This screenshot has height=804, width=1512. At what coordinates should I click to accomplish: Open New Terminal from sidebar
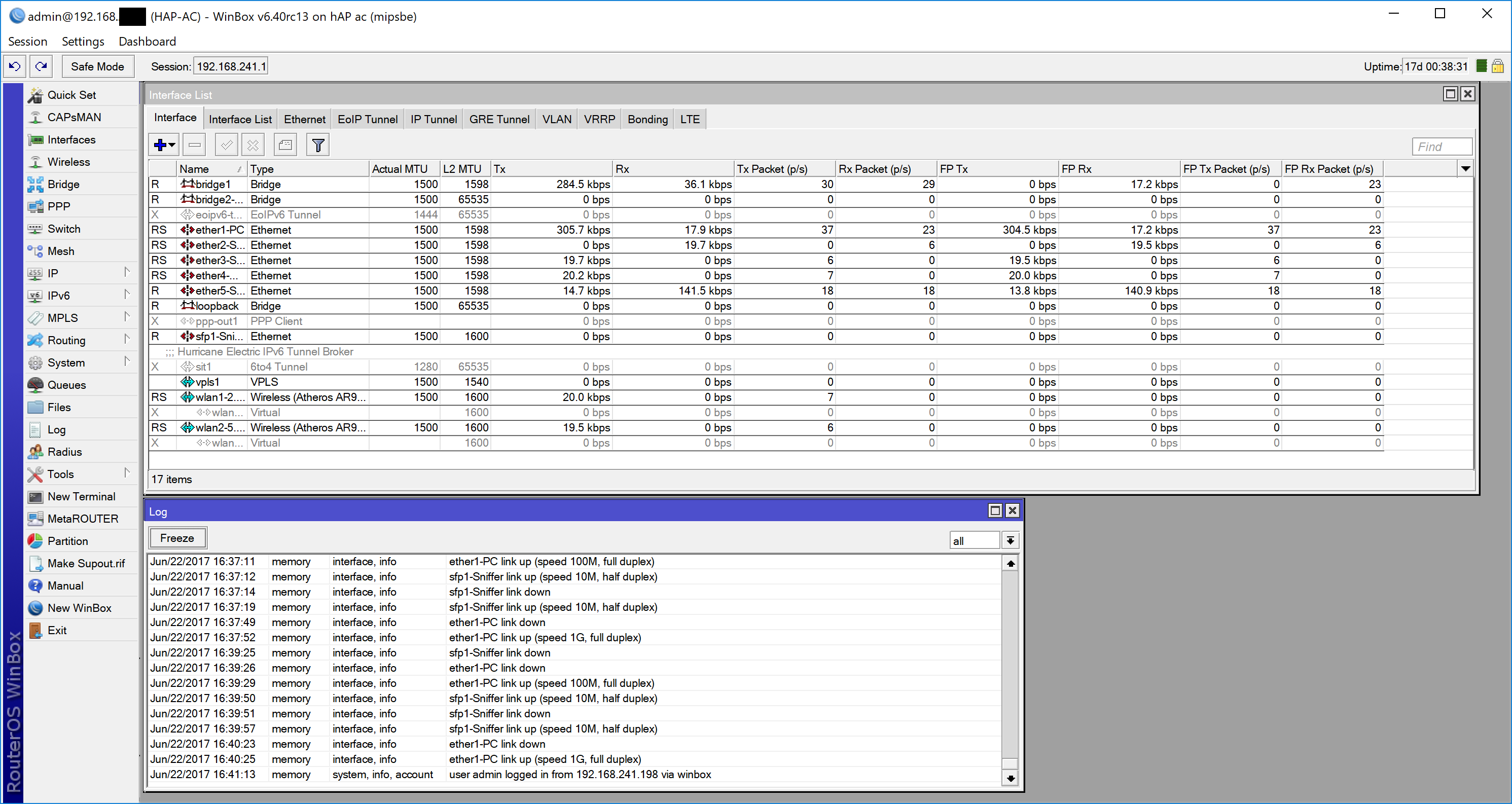point(82,496)
